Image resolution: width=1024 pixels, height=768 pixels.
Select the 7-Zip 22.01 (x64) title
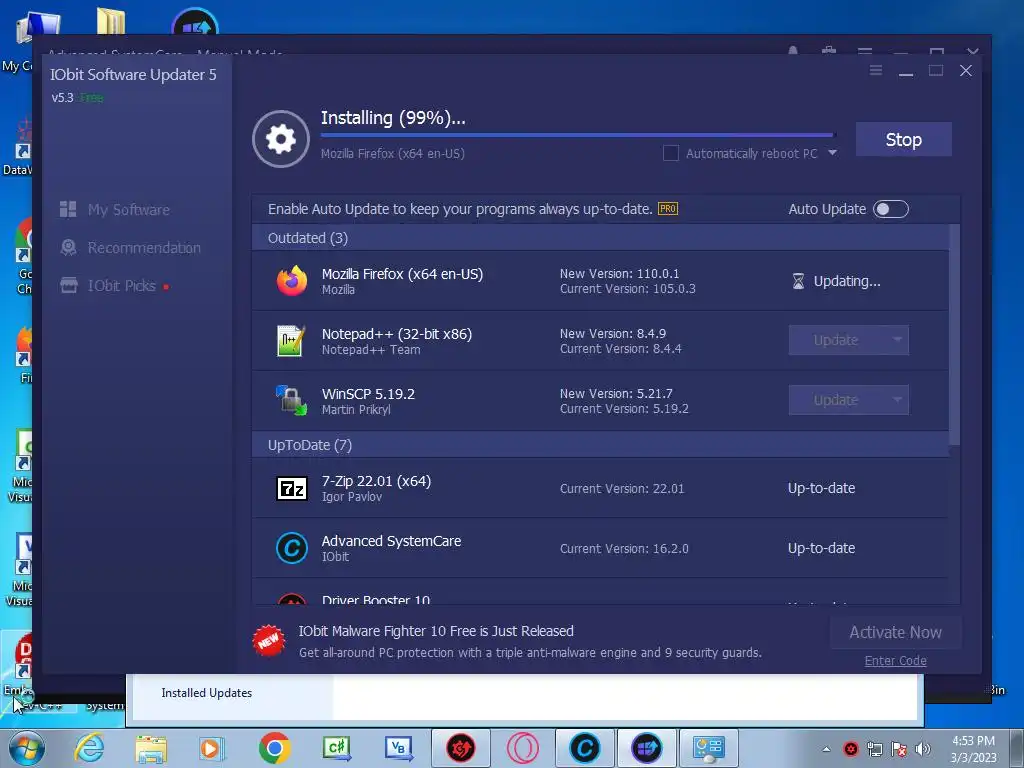pos(376,481)
